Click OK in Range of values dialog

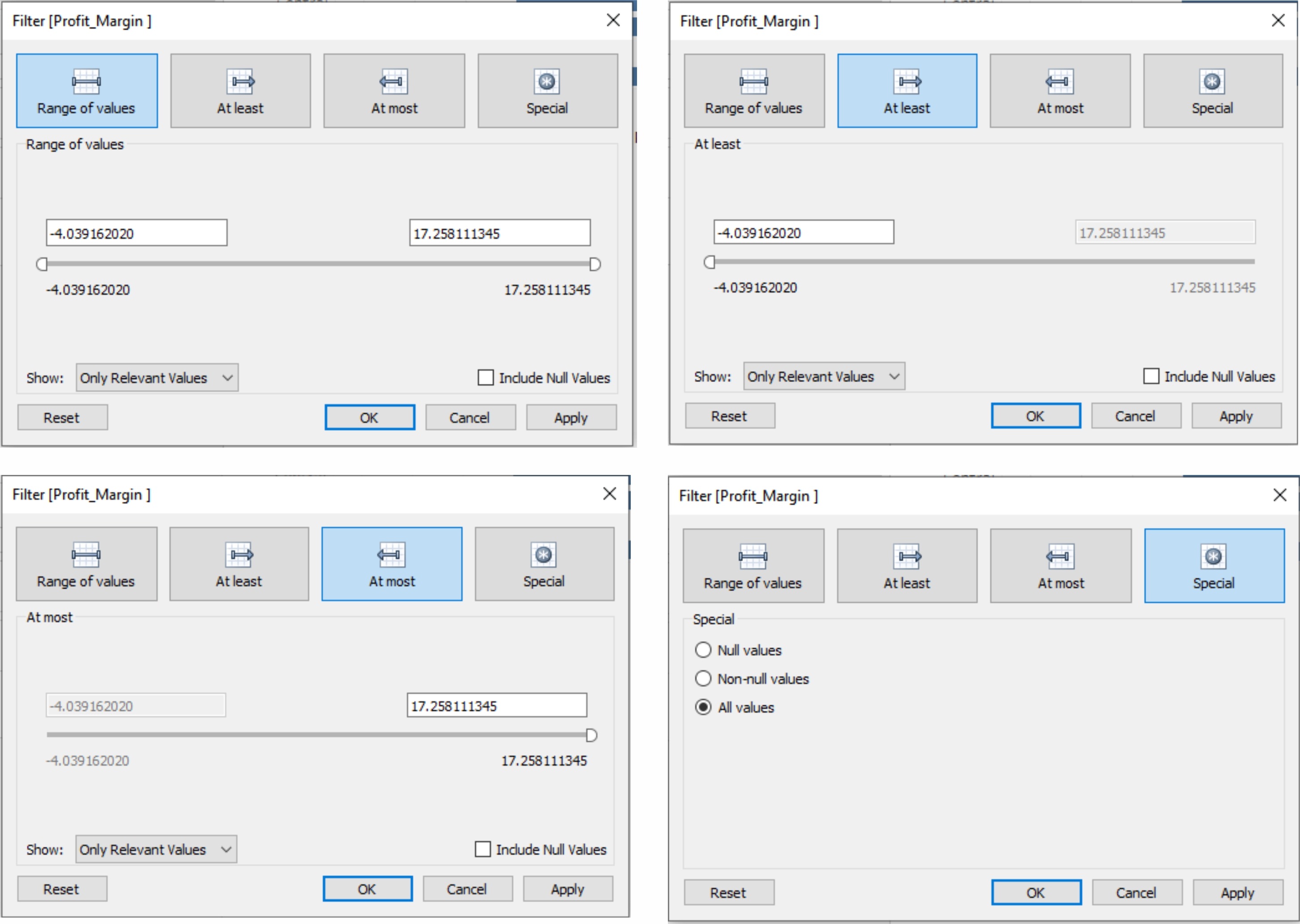tap(369, 418)
